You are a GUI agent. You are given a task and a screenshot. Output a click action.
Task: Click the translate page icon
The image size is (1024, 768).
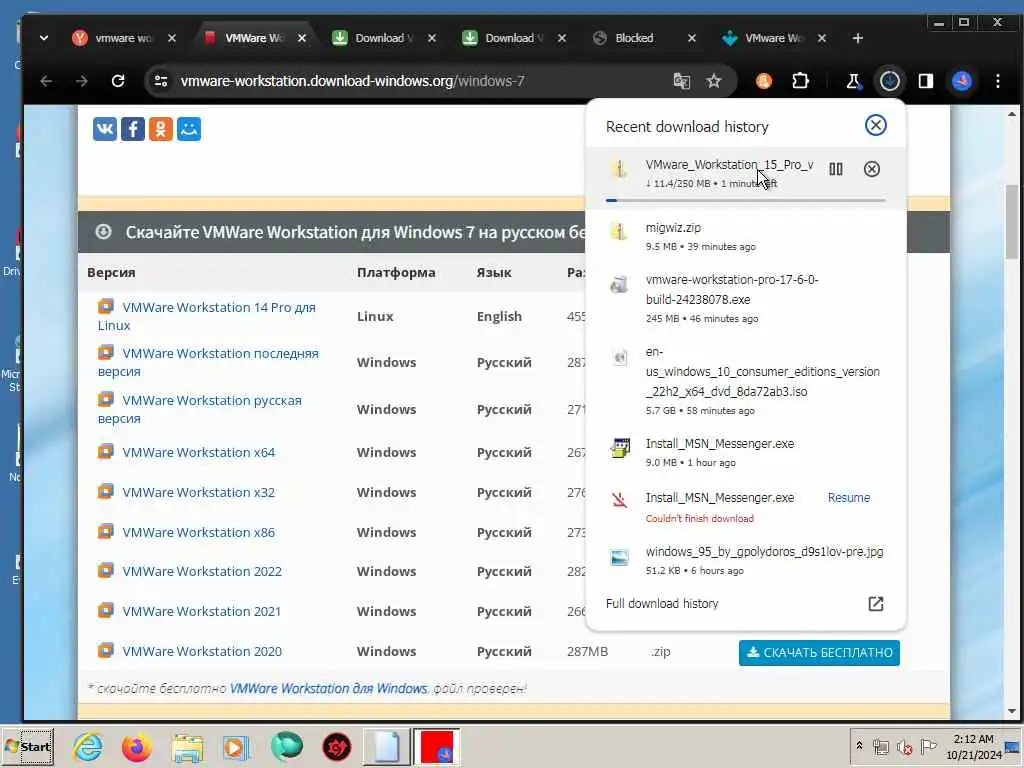[681, 81]
